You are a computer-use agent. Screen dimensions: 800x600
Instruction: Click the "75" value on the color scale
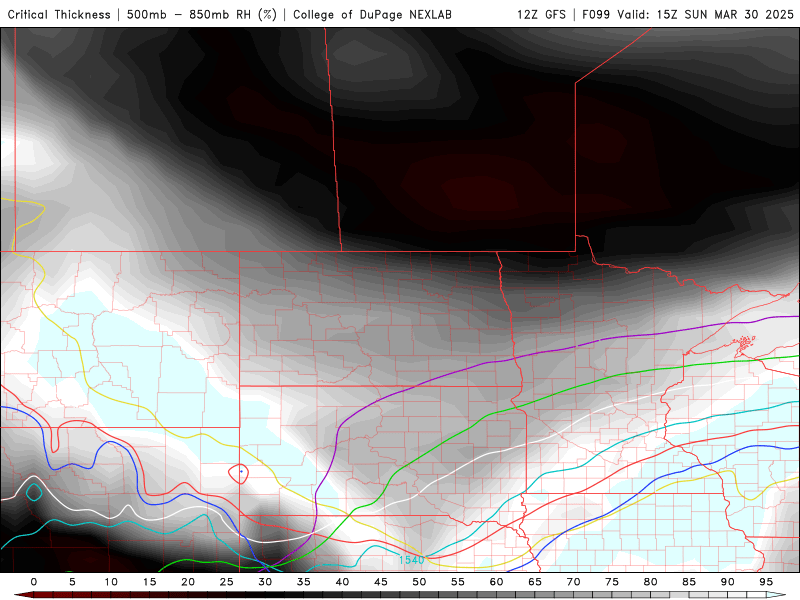[x=612, y=582]
